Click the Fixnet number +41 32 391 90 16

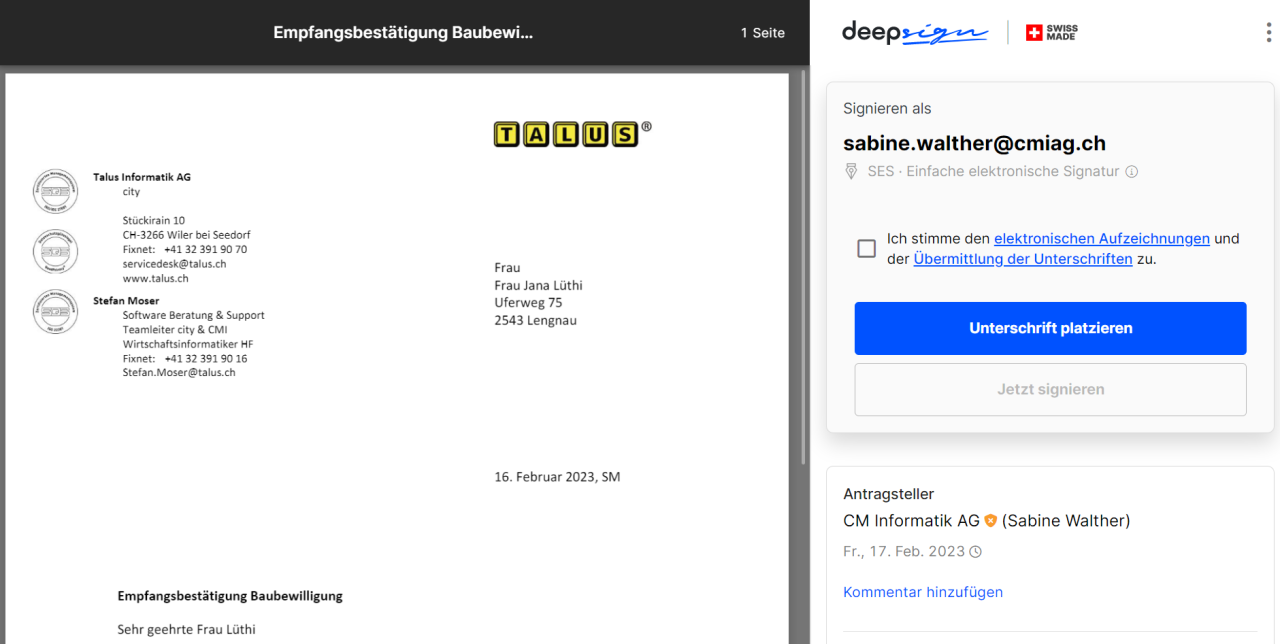pos(206,358)
